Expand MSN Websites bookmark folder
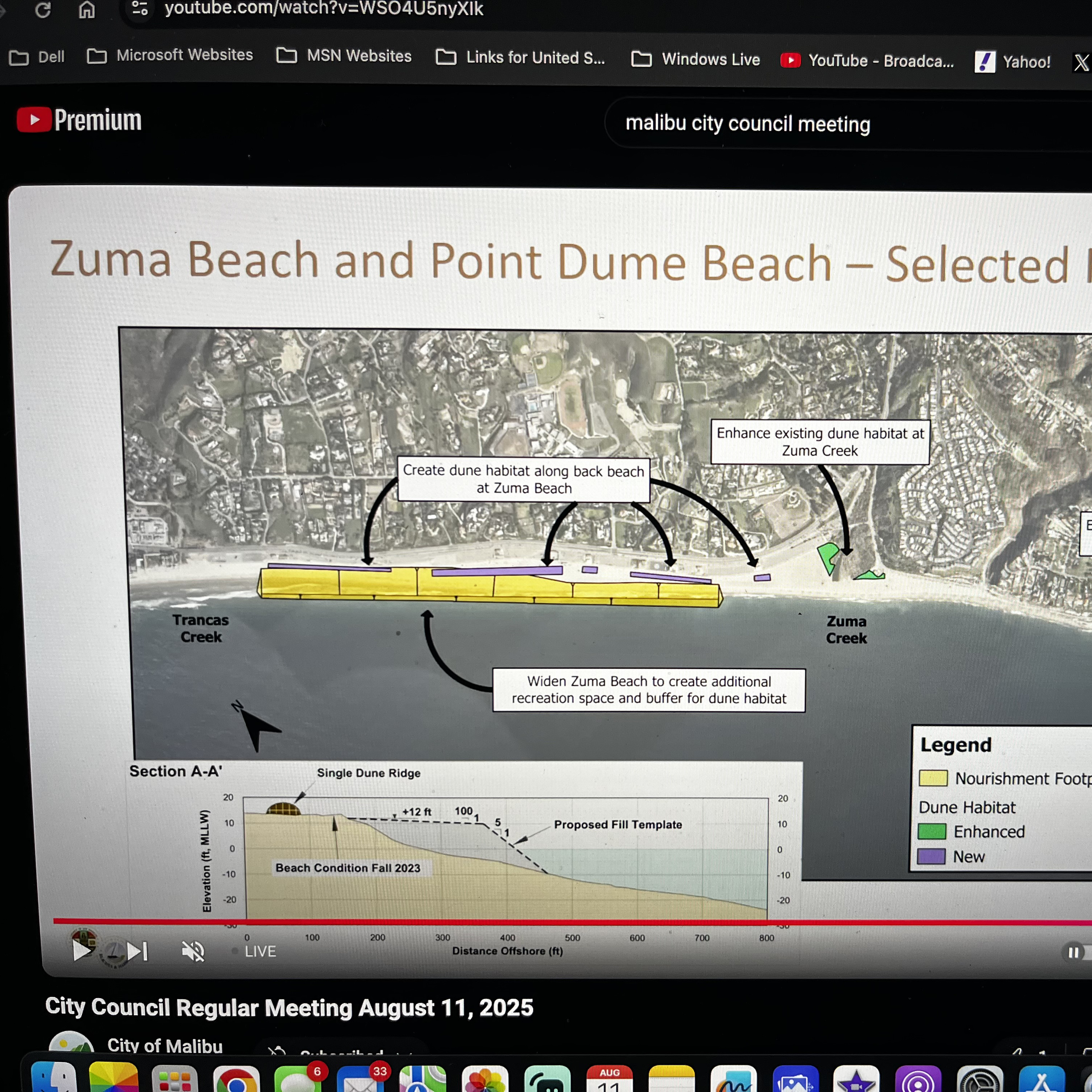 pos(344,56)
